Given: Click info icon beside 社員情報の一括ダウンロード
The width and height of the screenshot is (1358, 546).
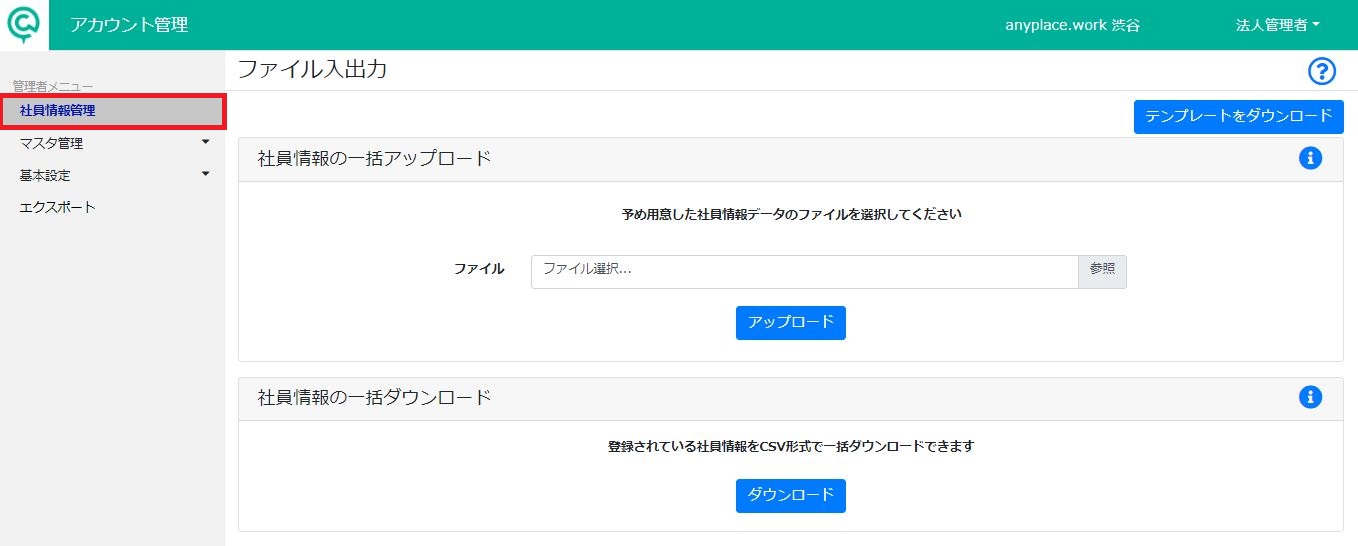Looking at the screenshot, I should coord(1310,397).
